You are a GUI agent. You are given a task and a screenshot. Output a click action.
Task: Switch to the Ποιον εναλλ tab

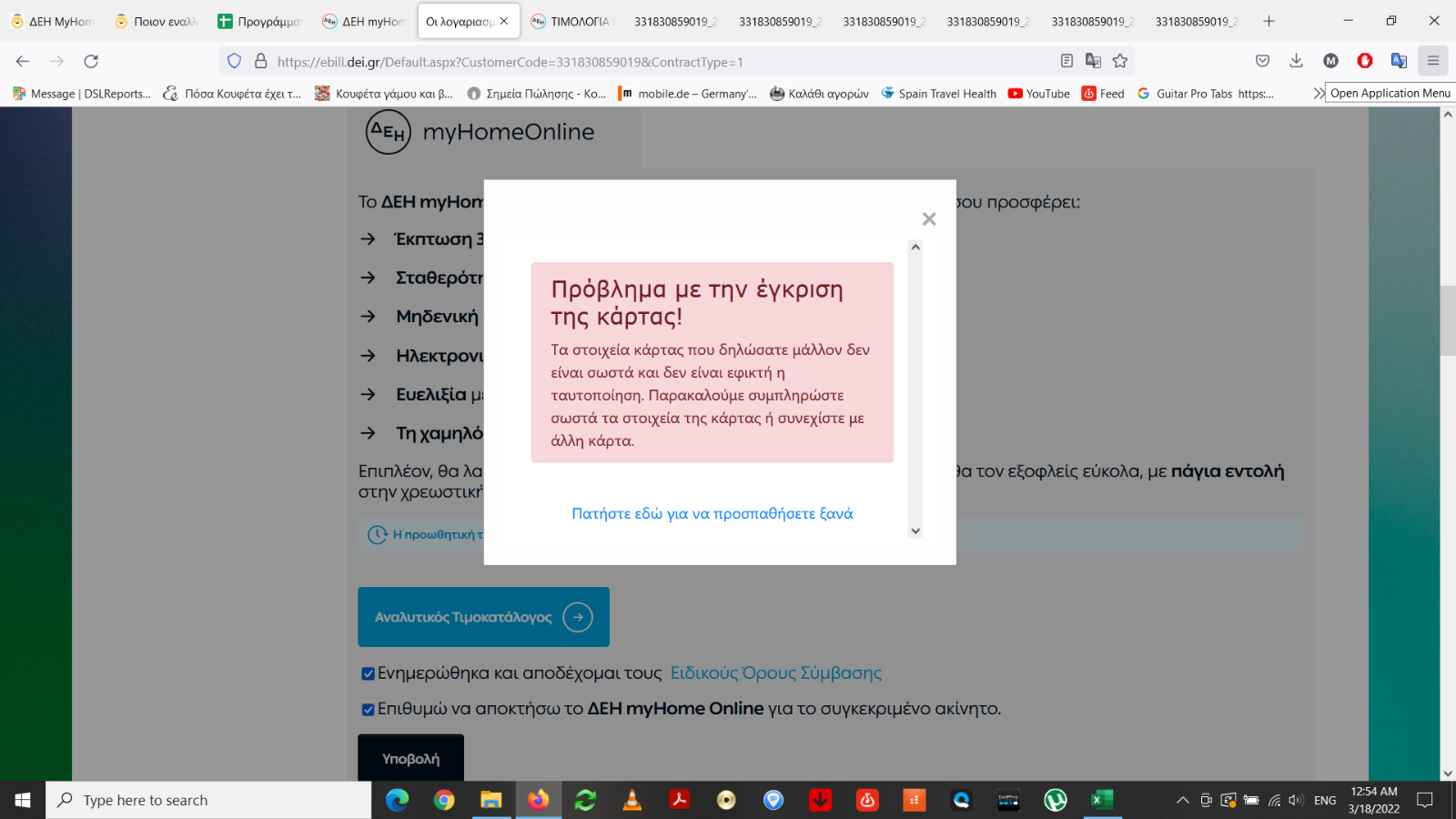click(156, 21)
